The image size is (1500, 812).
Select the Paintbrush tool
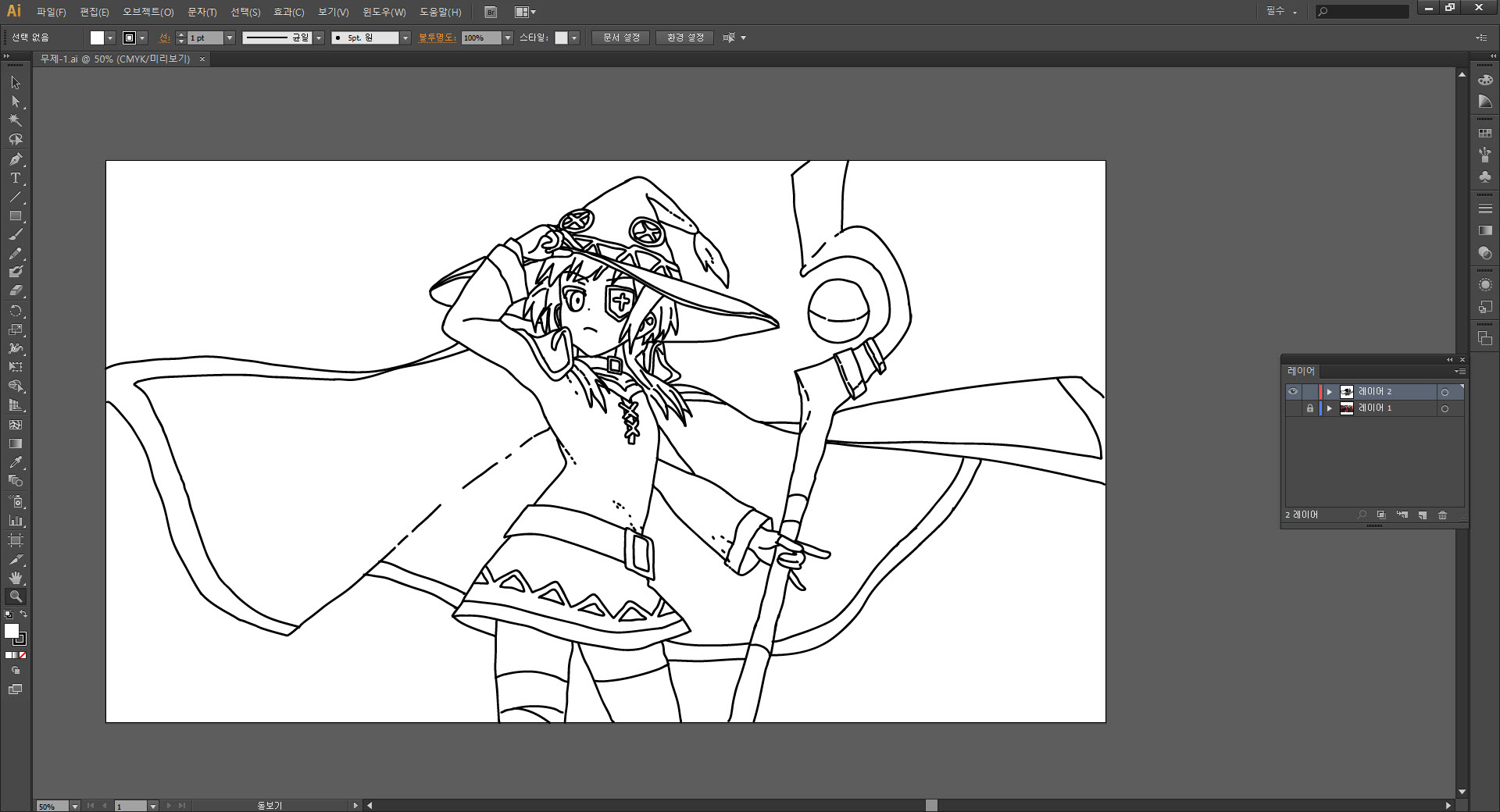coord(16,234)
